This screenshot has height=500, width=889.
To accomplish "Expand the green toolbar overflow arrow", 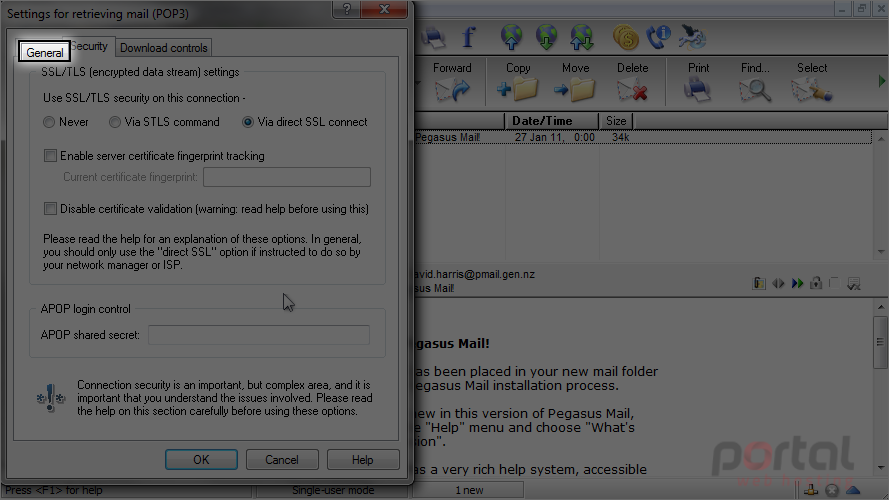I will point(882,81).
